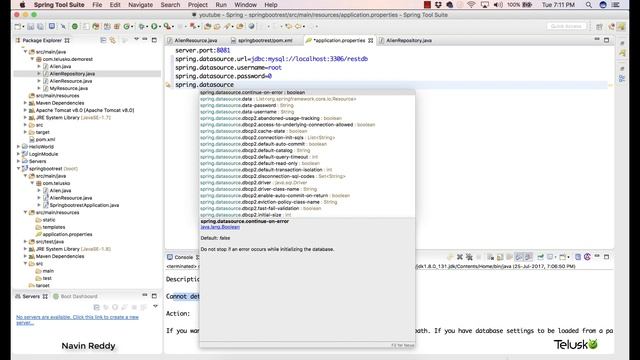Click the Quick Access search field

pyautogui.click(x=566, y=26)
